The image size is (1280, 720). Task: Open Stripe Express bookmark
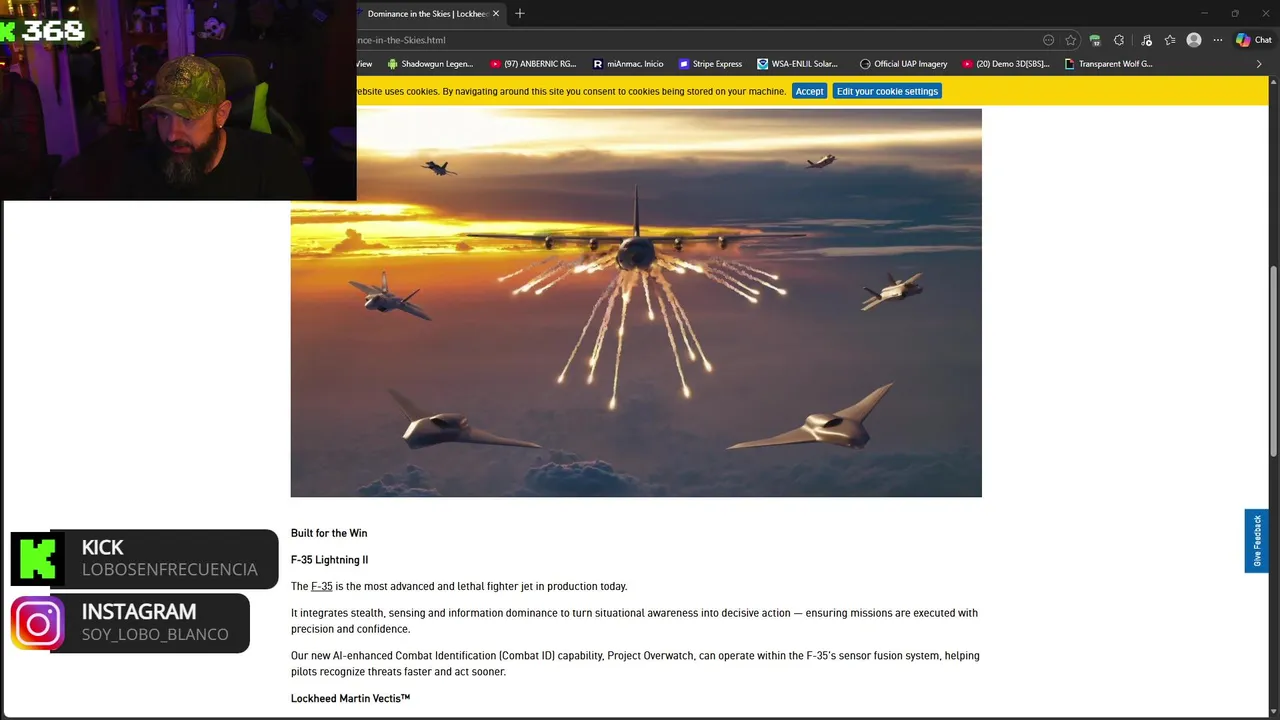coord(710,64)
